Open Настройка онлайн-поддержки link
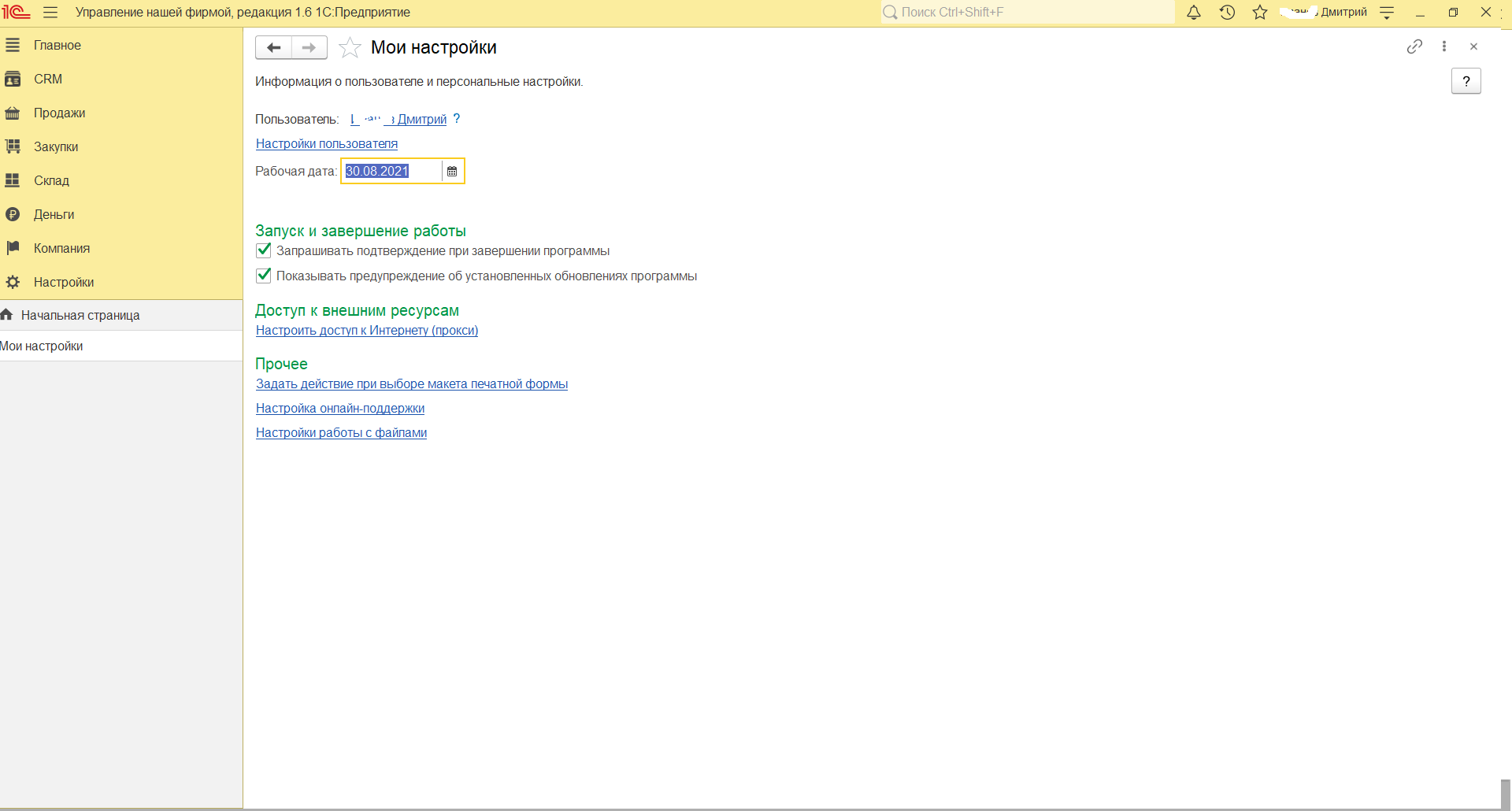Viewport: 1512px width, 811px height. (x=340, y=409)
